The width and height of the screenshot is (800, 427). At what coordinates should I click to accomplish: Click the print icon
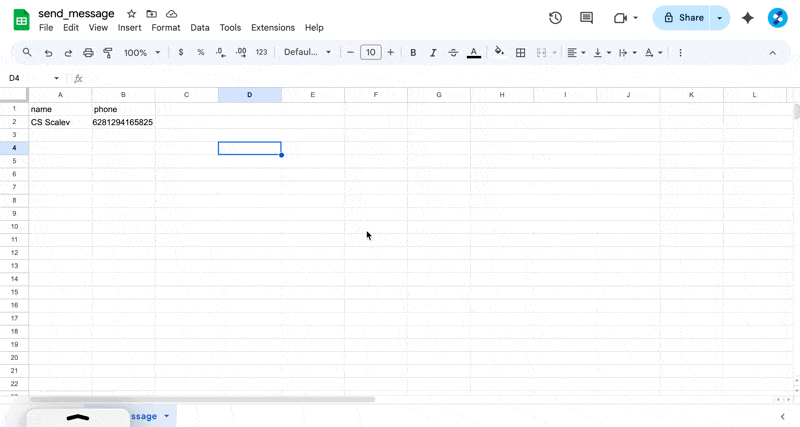pos(88,53)
